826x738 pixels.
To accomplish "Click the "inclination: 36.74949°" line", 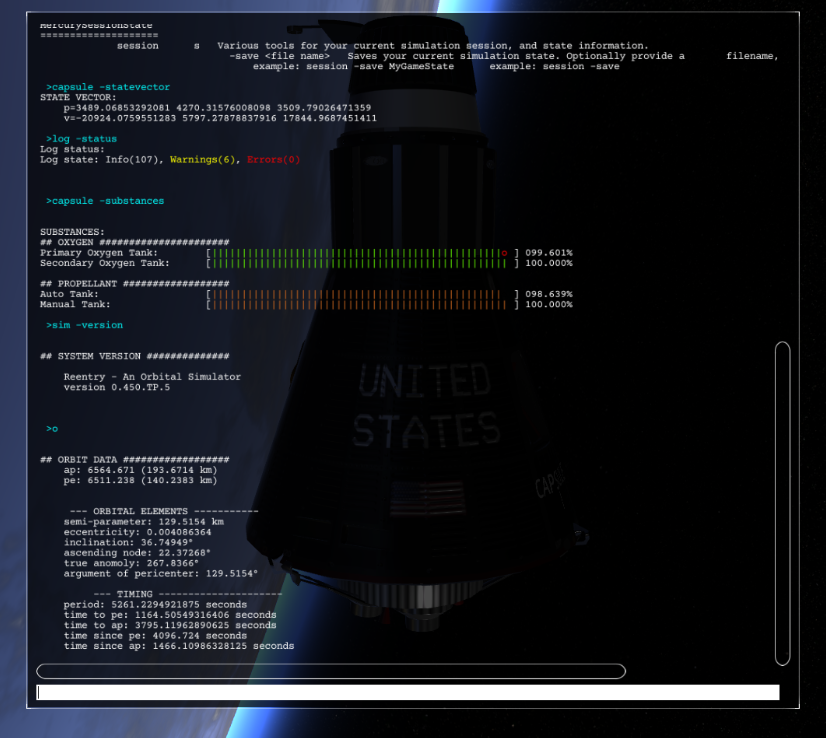I will pyautogui.click(x=129, y=543).
